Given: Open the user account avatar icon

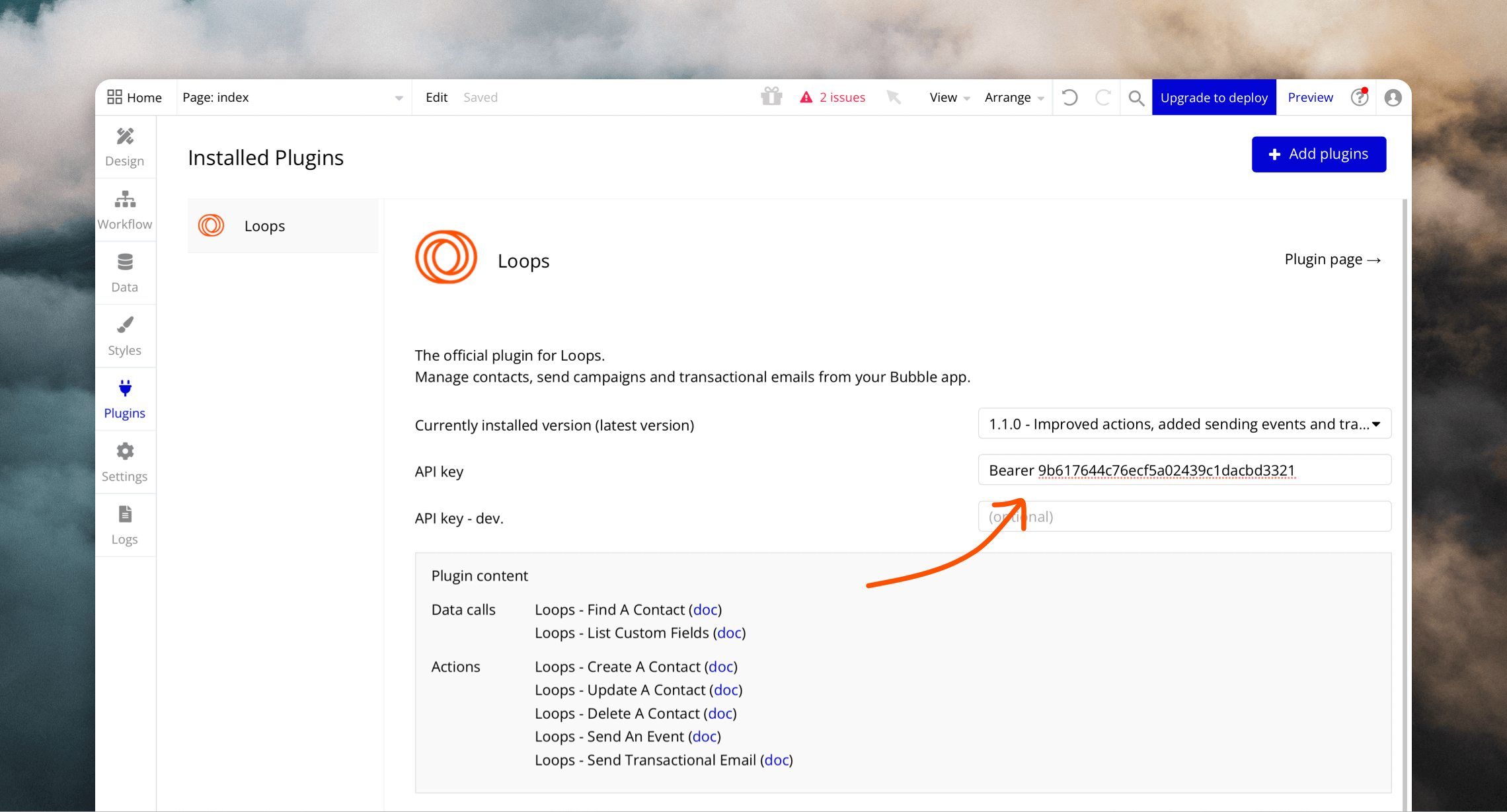Looking at the screenshot, I should (x=1393, y=98).
